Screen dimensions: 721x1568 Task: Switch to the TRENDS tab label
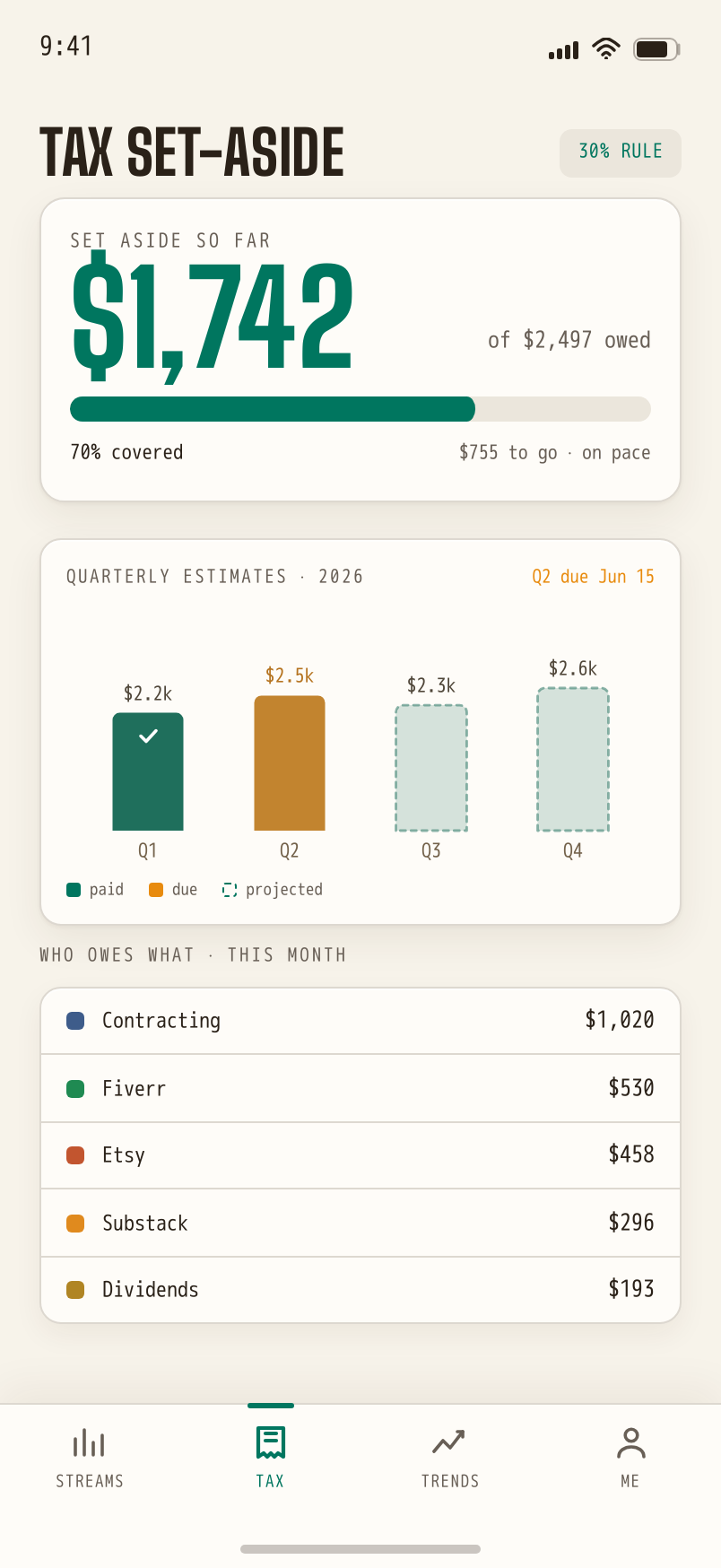[x=450, y=1481]
